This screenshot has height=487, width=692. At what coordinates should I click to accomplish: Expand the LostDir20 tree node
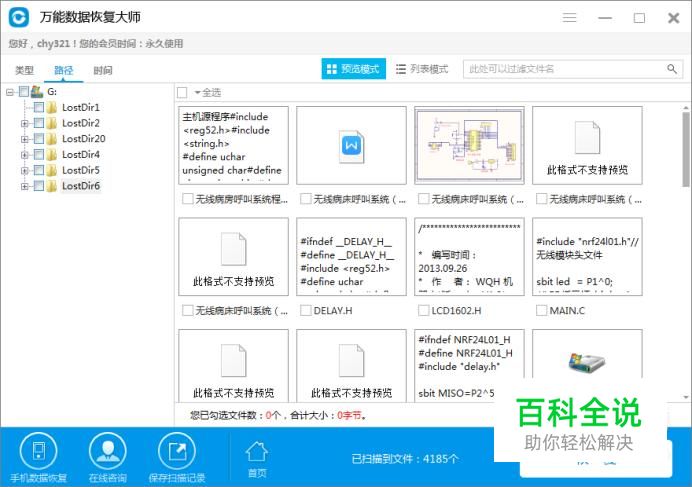point(25,139)
